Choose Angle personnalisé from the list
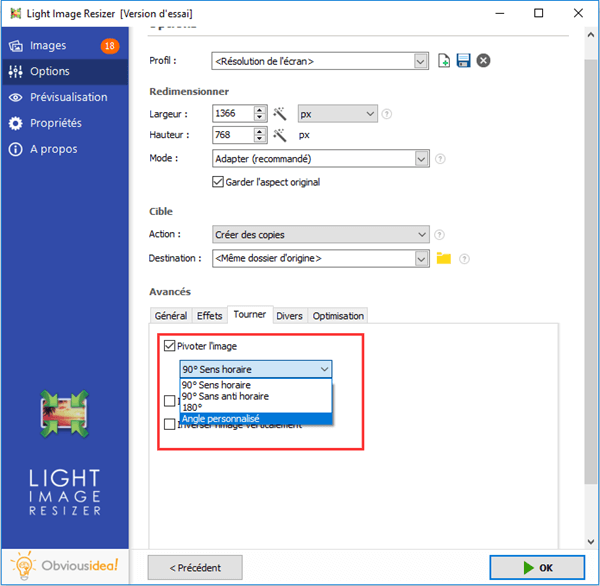Image resolution: width=600 pixels, height=586 pixels. click(256, 419)
